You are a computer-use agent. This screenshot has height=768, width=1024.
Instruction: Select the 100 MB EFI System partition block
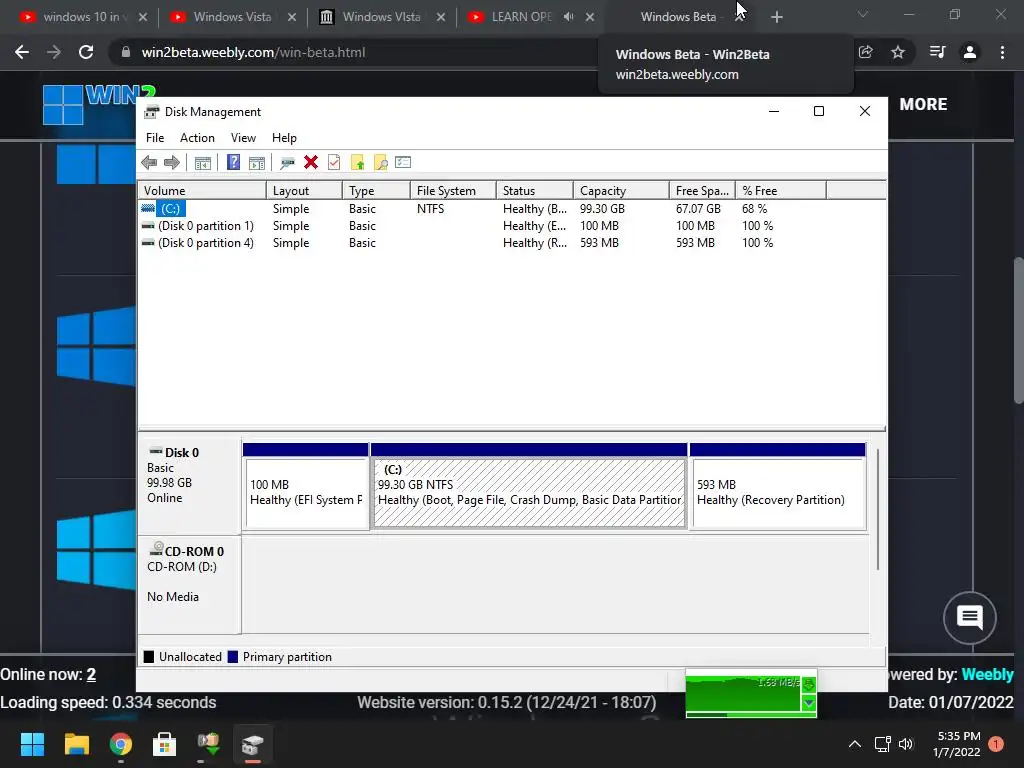pos(305,487)
